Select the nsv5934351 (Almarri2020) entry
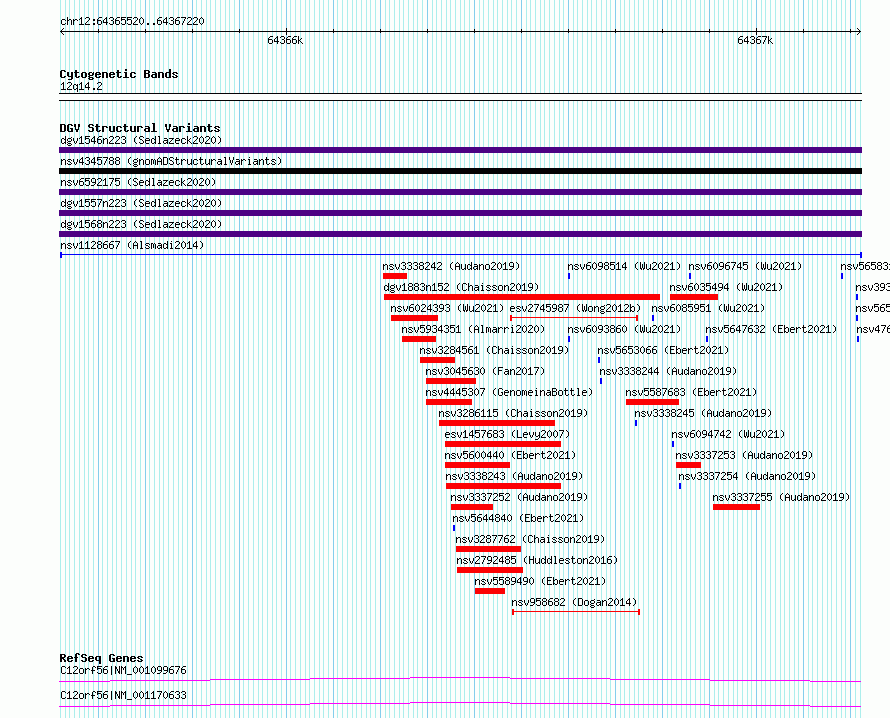 473,329
